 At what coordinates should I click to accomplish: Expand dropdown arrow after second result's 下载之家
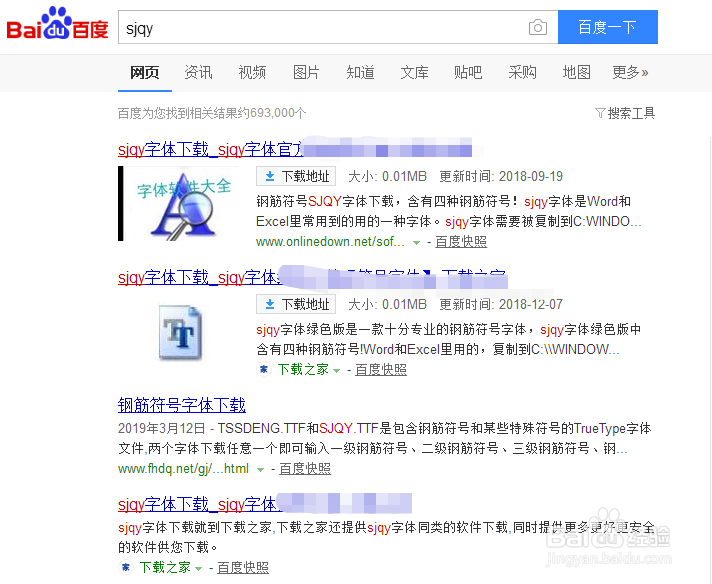(336, 371)
